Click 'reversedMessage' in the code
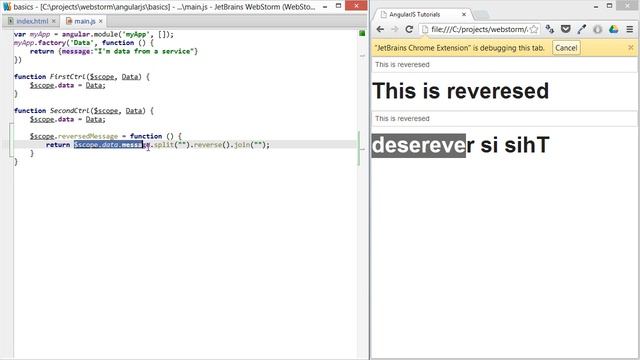The height and width of the screenshot is (360, 640). pos(88,136)
